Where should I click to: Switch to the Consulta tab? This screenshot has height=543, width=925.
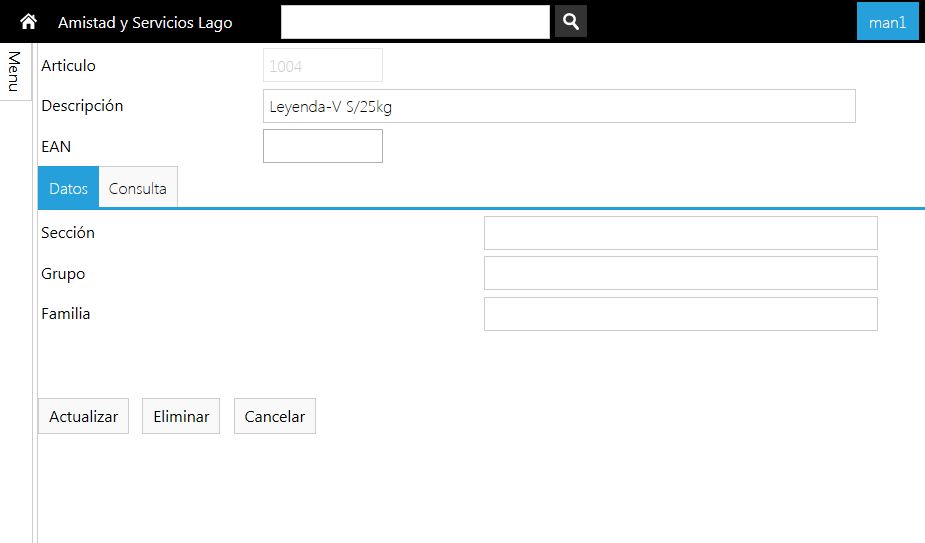pos(137,188)
